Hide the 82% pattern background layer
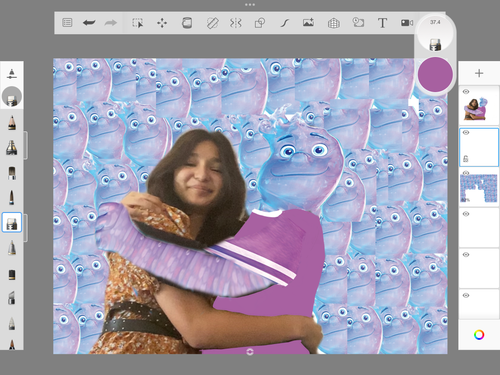Viewport: 500px width, 375px height. click(x=466, y=173)
